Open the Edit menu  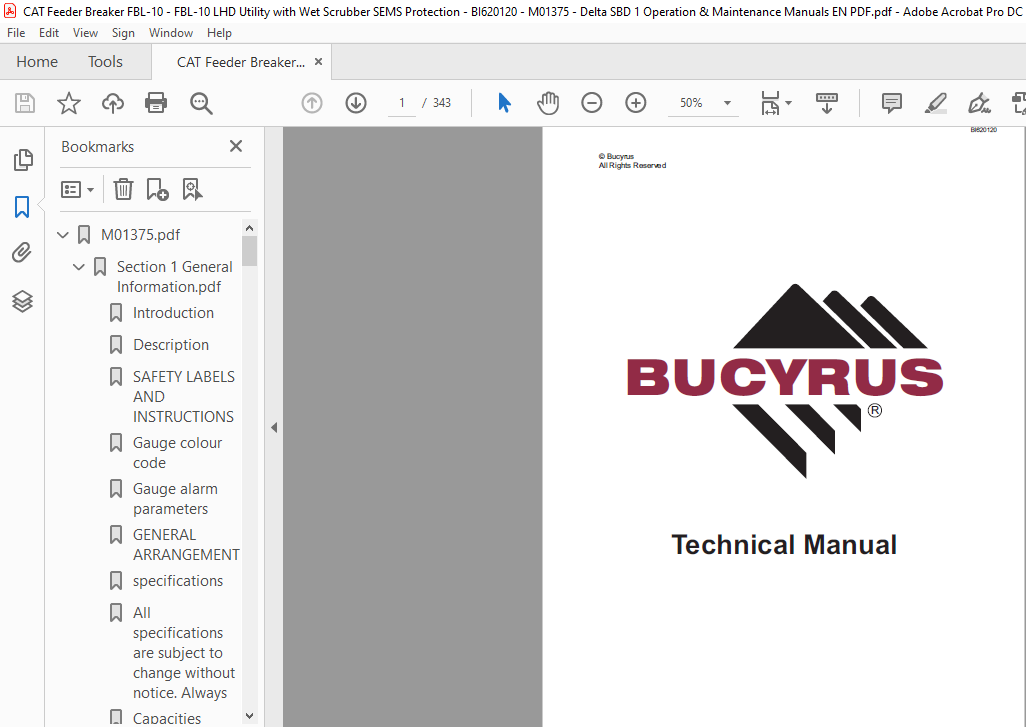click(48, 33)
